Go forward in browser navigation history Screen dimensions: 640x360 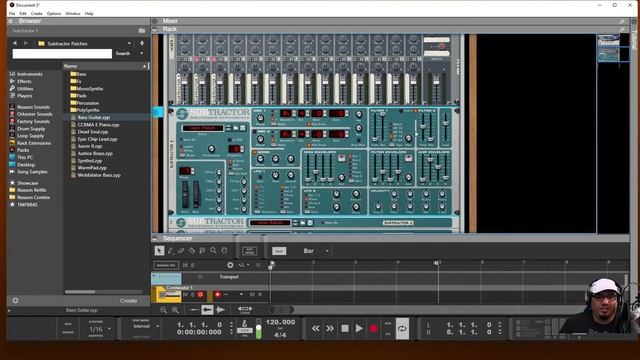tap(26, 43)
